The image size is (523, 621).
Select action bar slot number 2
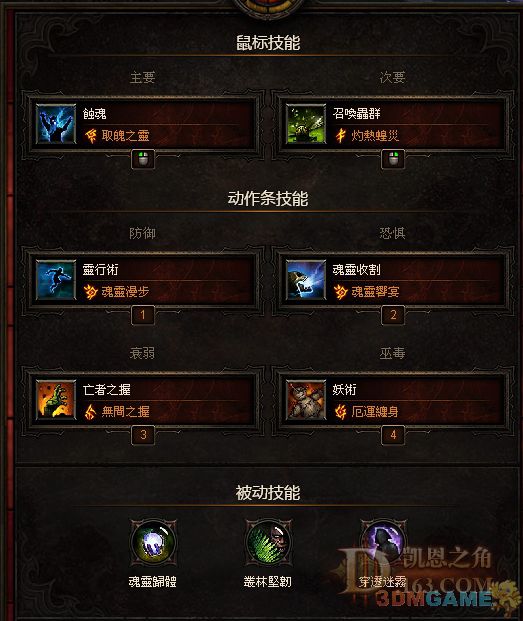tap(393, 315)
